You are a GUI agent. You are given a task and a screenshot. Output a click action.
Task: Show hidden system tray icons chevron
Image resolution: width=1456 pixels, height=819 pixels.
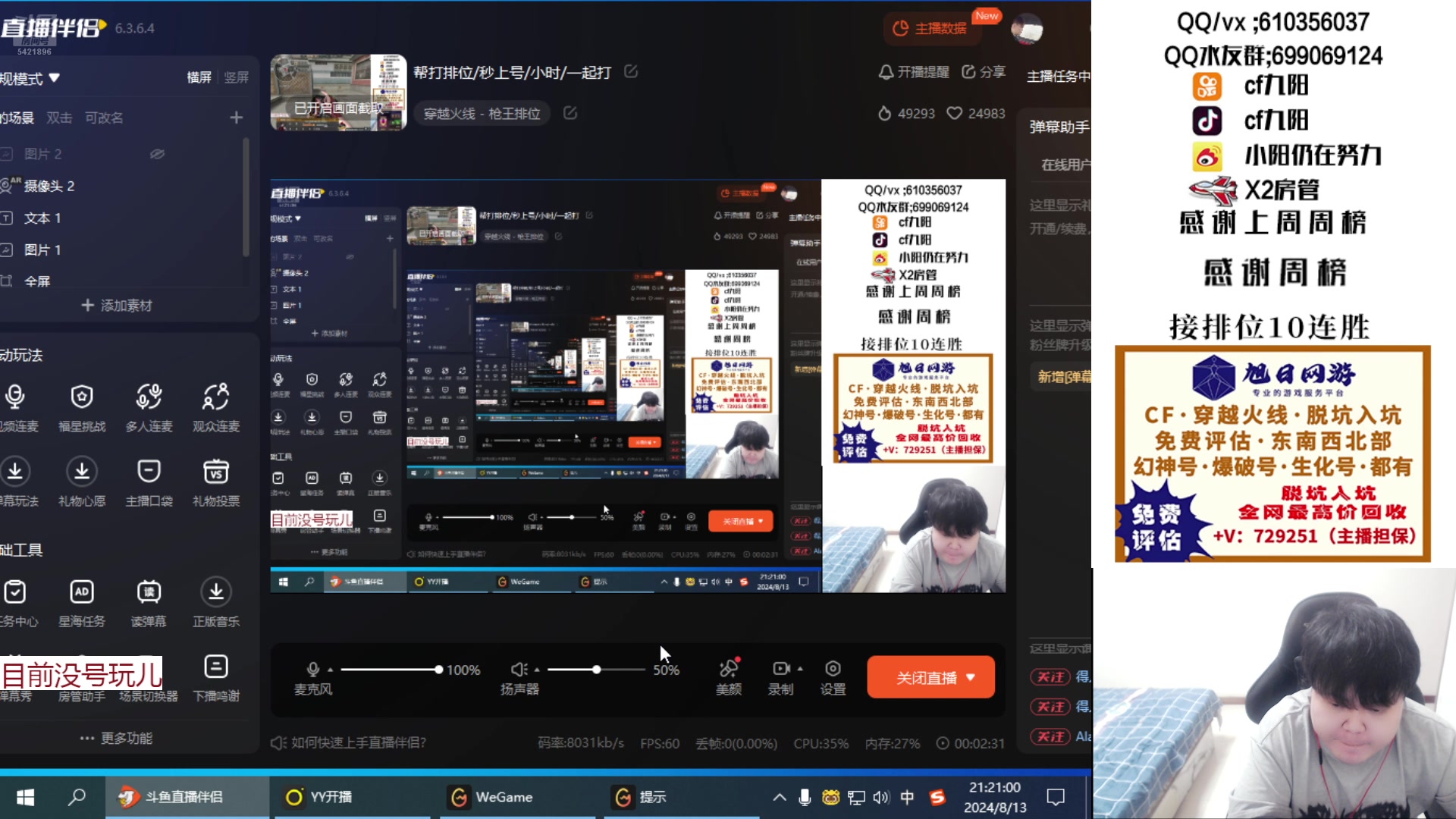(x=780, y=797)
